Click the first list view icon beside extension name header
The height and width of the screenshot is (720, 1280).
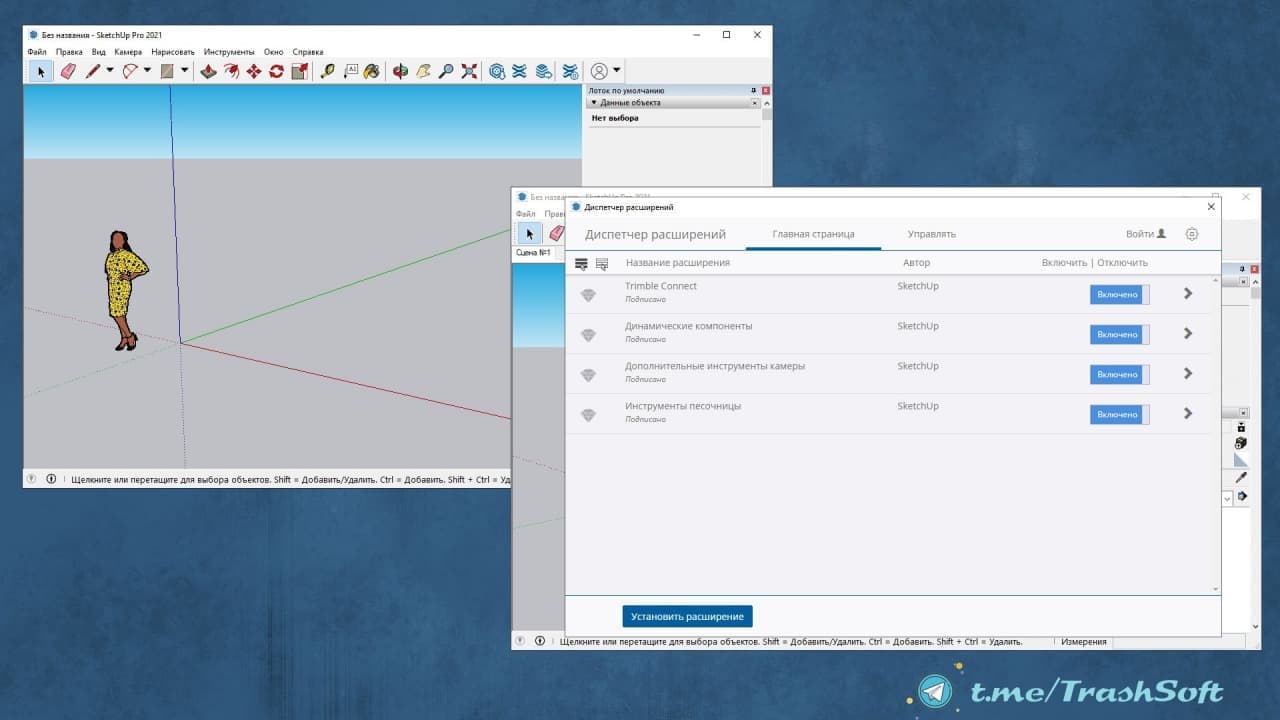581,263
